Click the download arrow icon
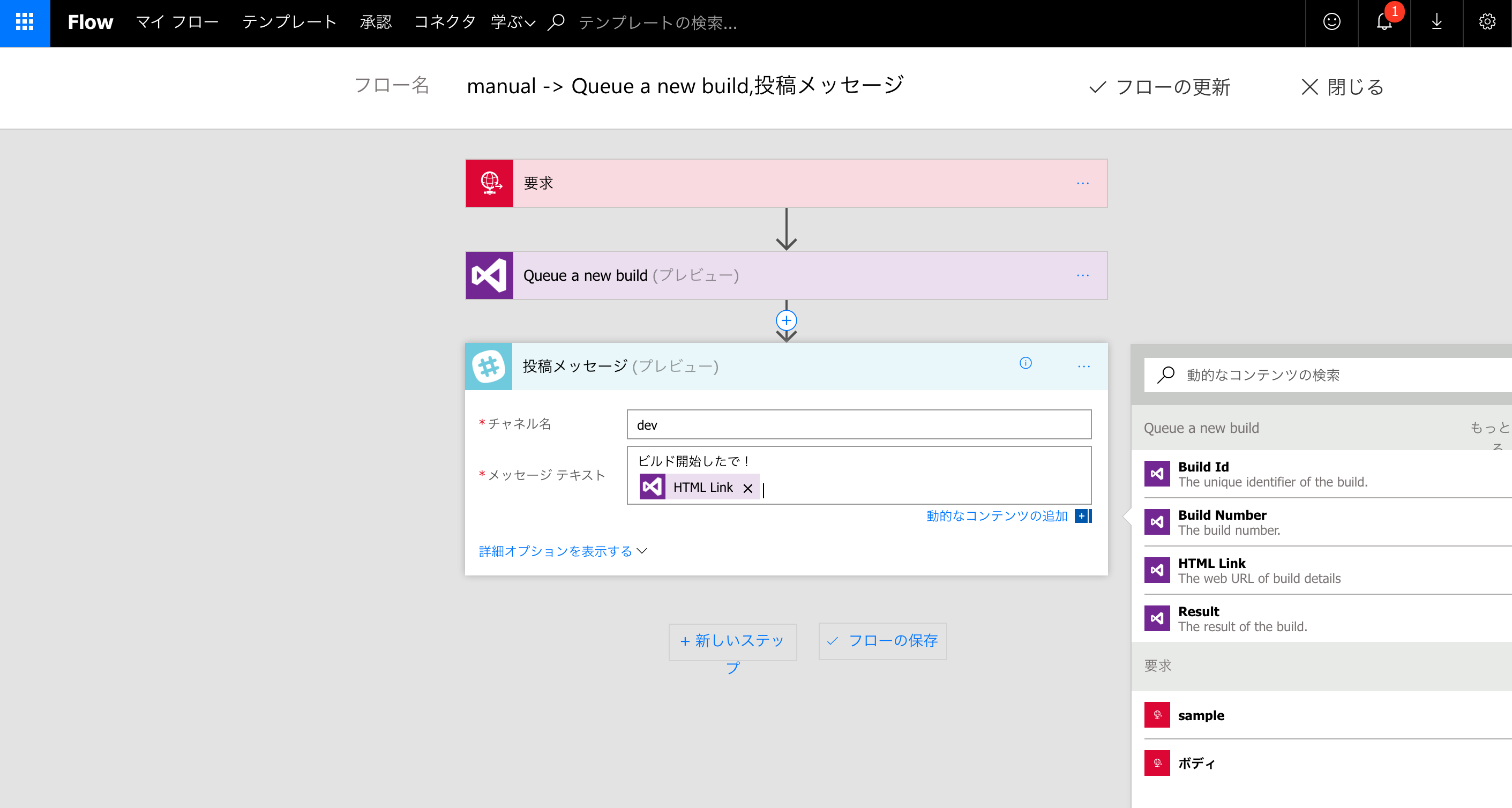Screen dimensions: 1512x808 pos(1436,23)
